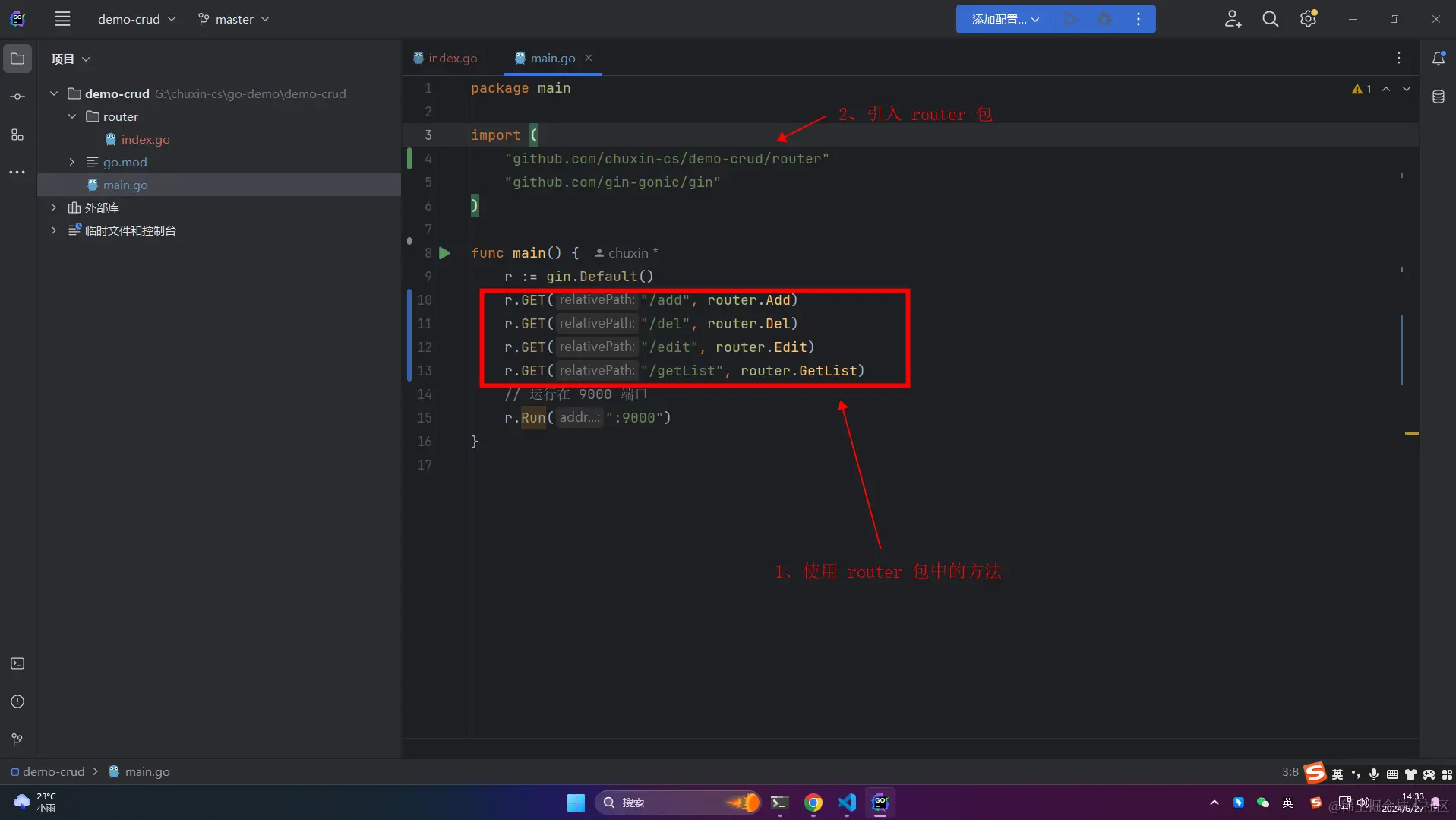Viewport: 1456px width, 820px height.
Task: Debug the current configuration
Action: pyautogui.click(x=1105, y=19)
